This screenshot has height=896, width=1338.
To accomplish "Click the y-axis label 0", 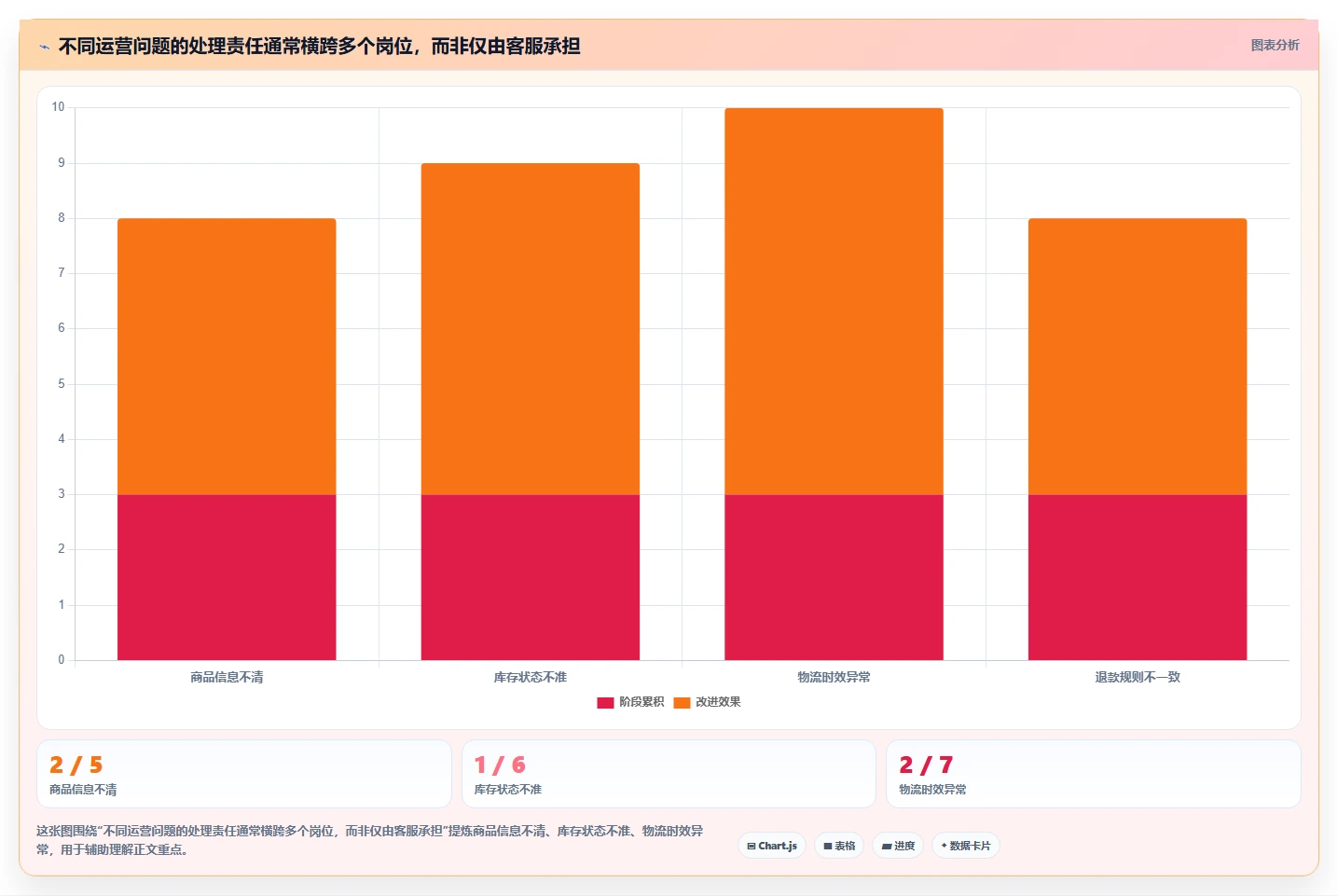I will (x=62, y=660).
